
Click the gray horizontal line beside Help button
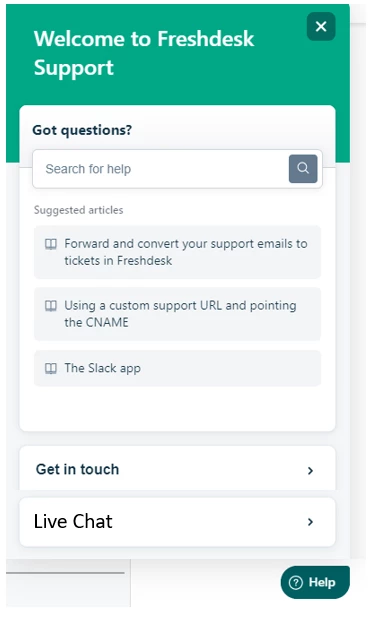point(65,573)
